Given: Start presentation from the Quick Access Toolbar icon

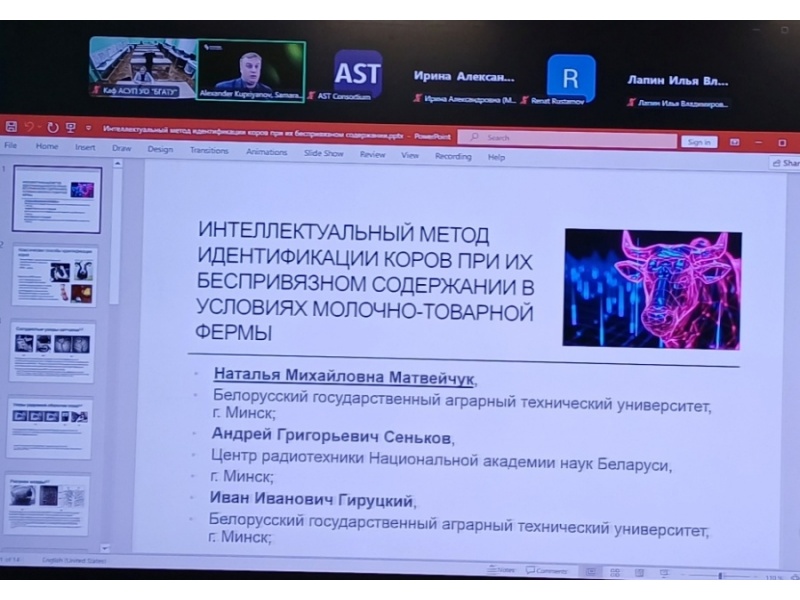Looking at the screenshot, I should [70, 128].
